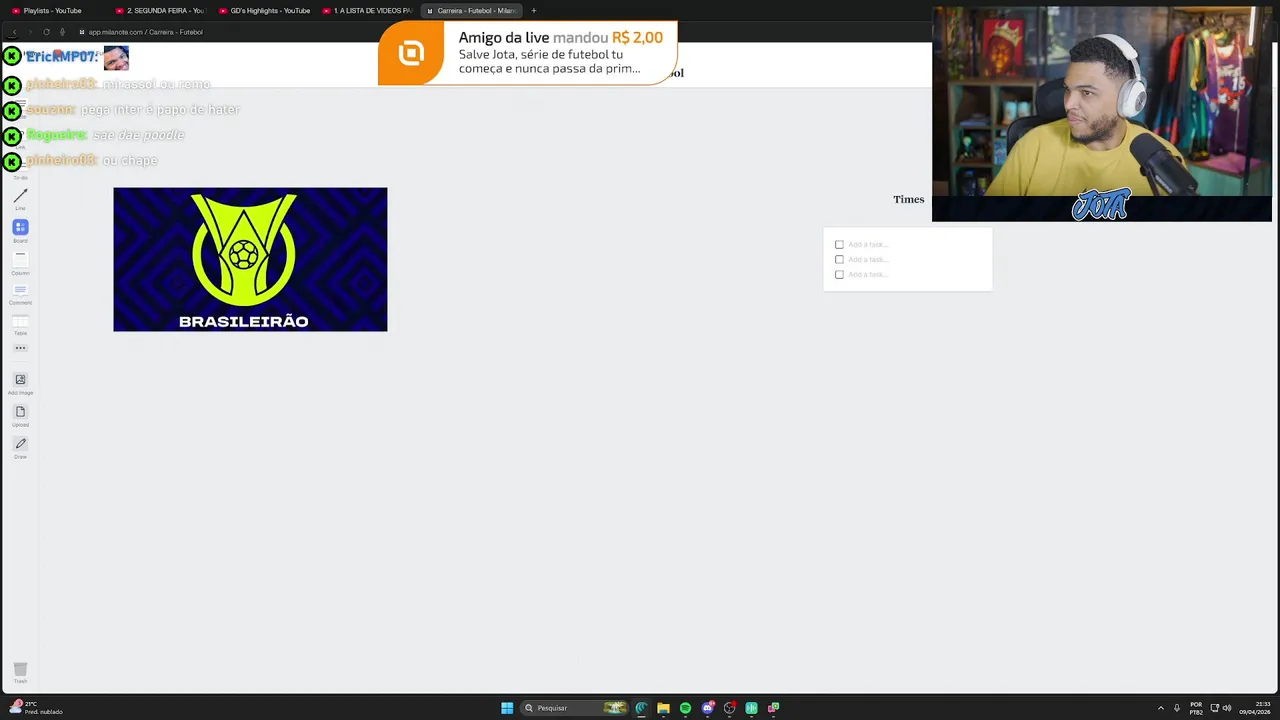Select the Board tool icon

20,227
